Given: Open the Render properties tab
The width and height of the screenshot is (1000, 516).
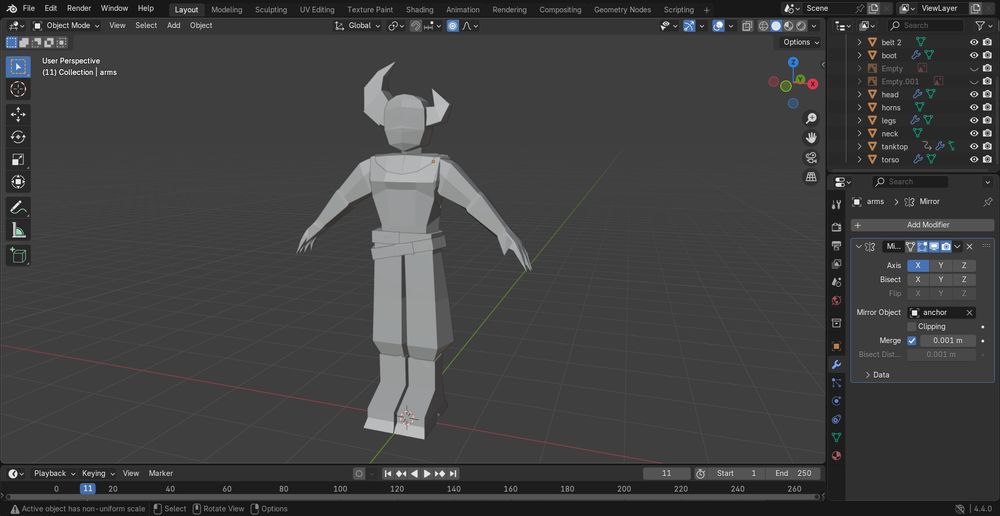Looking at the screenshot, I should tap(836, 227).
